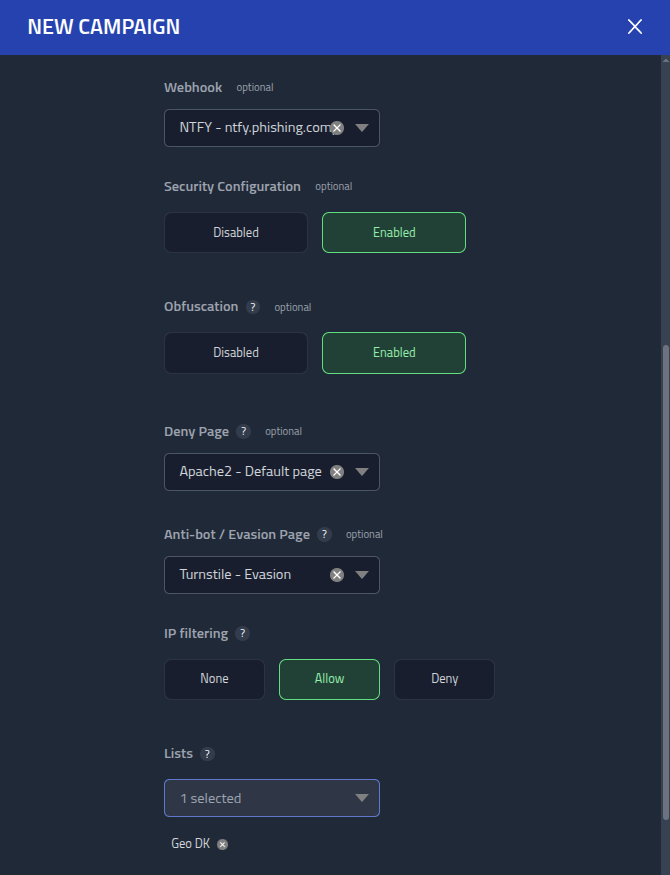Screen dimensions: 670x875
Task: Open the Anti-bot / Evasion Page dropdown
Action: [362, 575]
